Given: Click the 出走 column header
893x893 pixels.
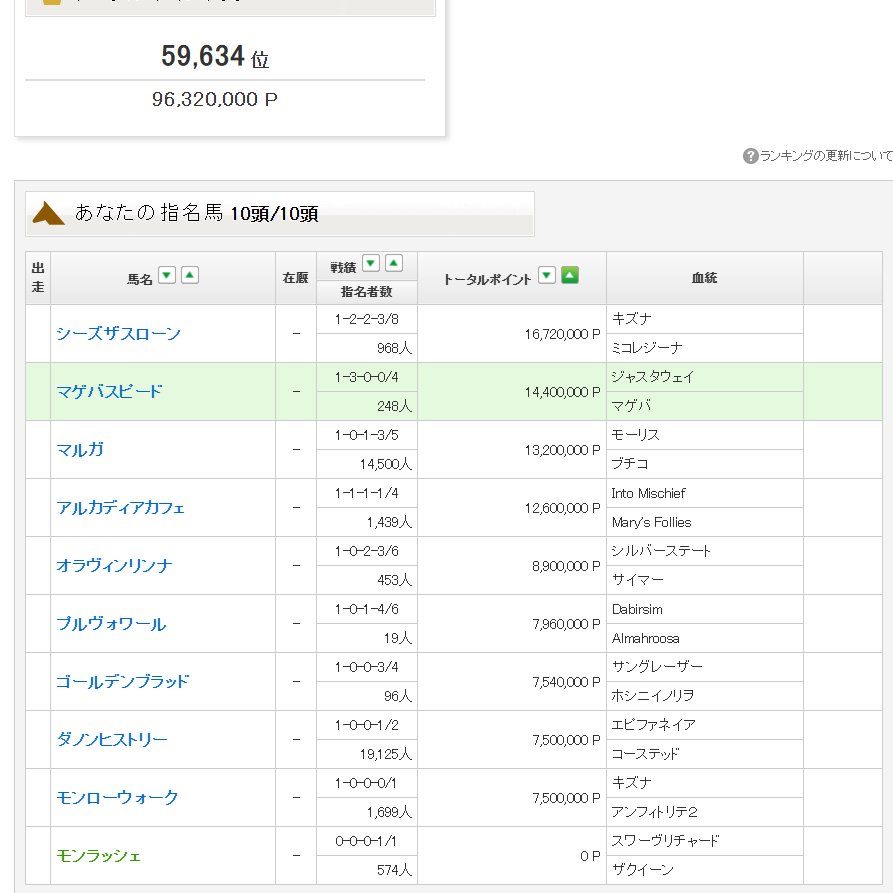Looking at the screenshot, I should [x=38, y=278].
